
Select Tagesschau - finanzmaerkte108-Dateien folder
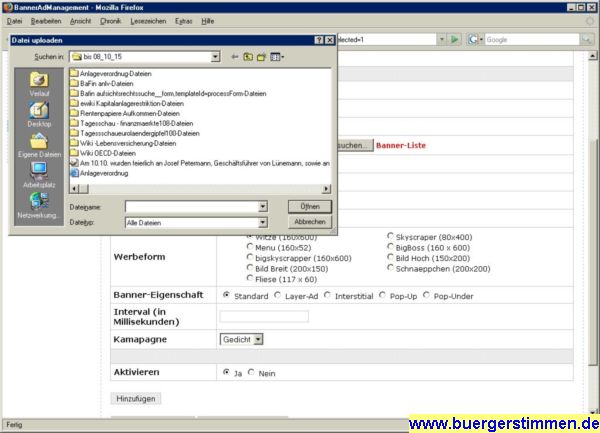(132, 123)
